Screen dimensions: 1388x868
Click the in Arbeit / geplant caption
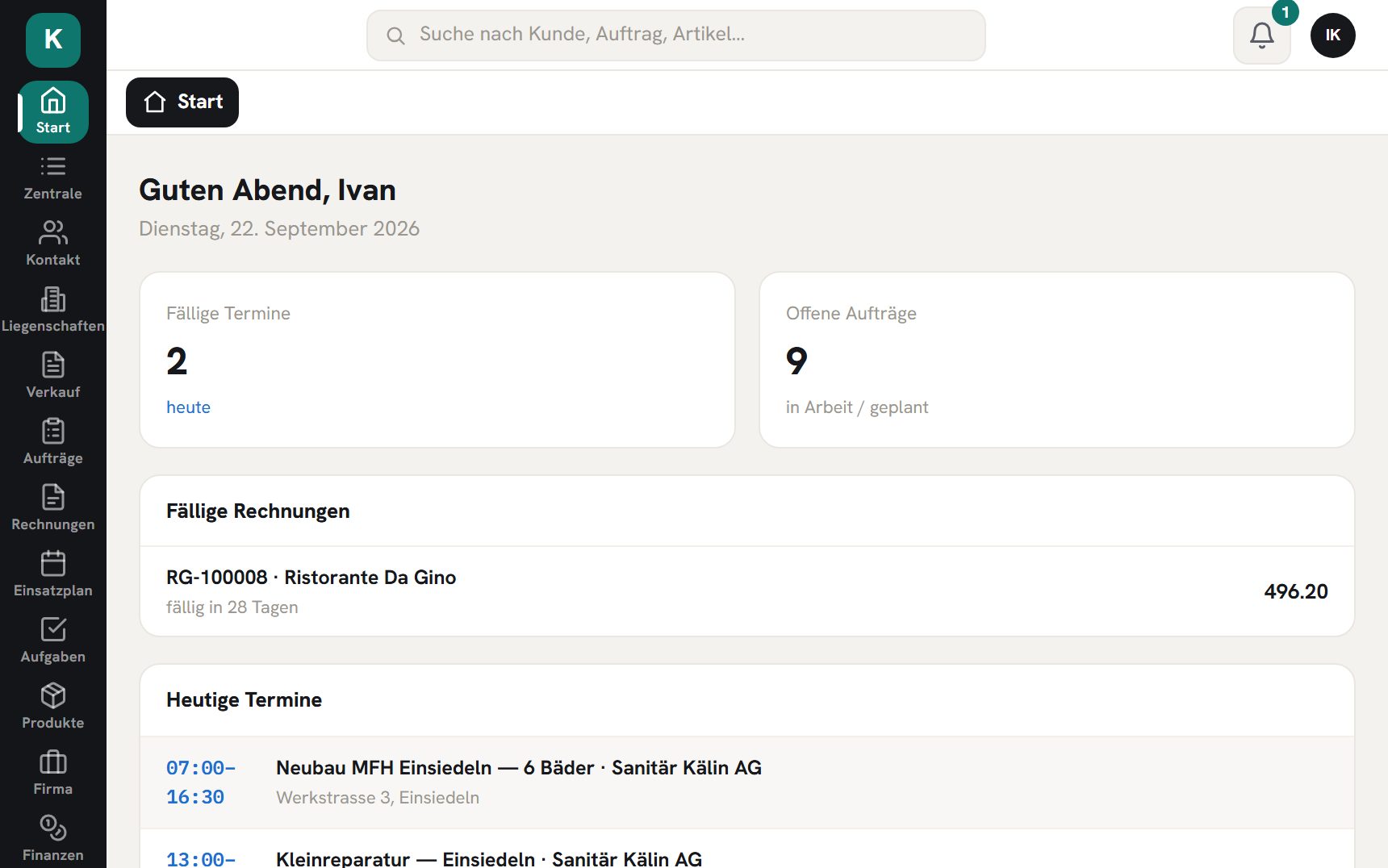click(x=857, y=407)
